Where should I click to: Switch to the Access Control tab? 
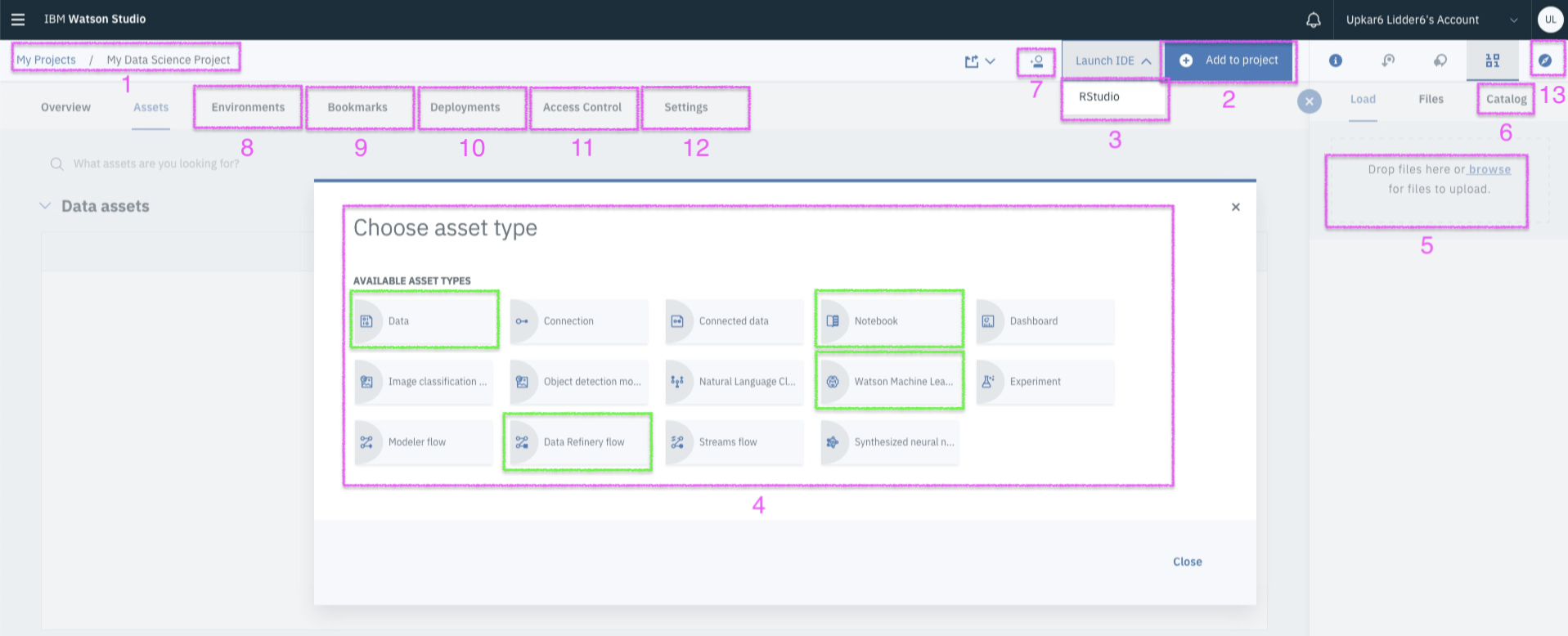pos(582,107)
